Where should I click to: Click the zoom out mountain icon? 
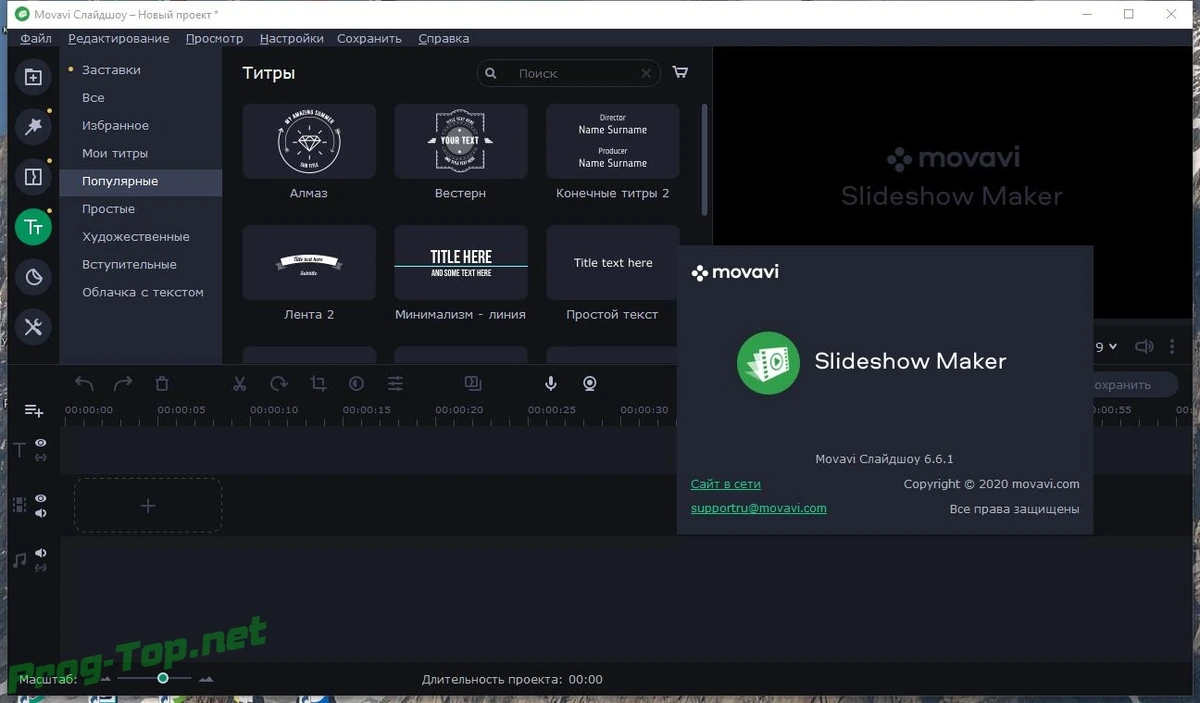tap(106, 679)
